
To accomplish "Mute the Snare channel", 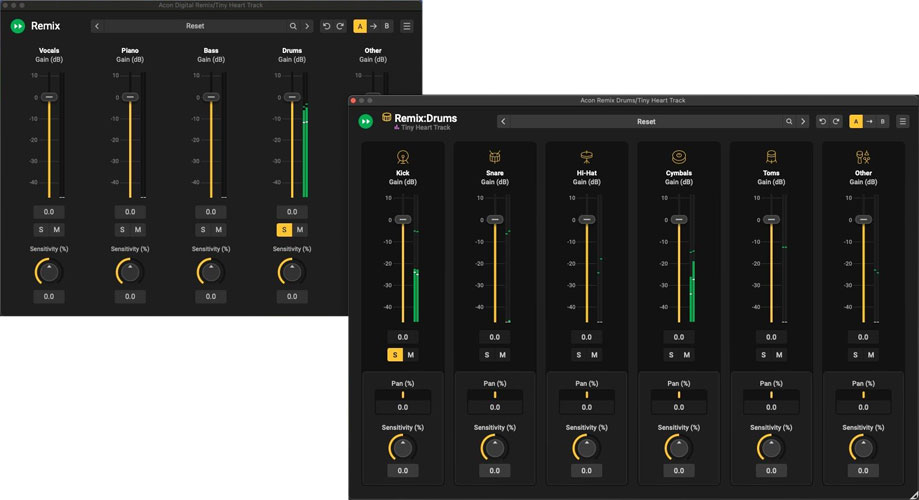I will (502, 355).
